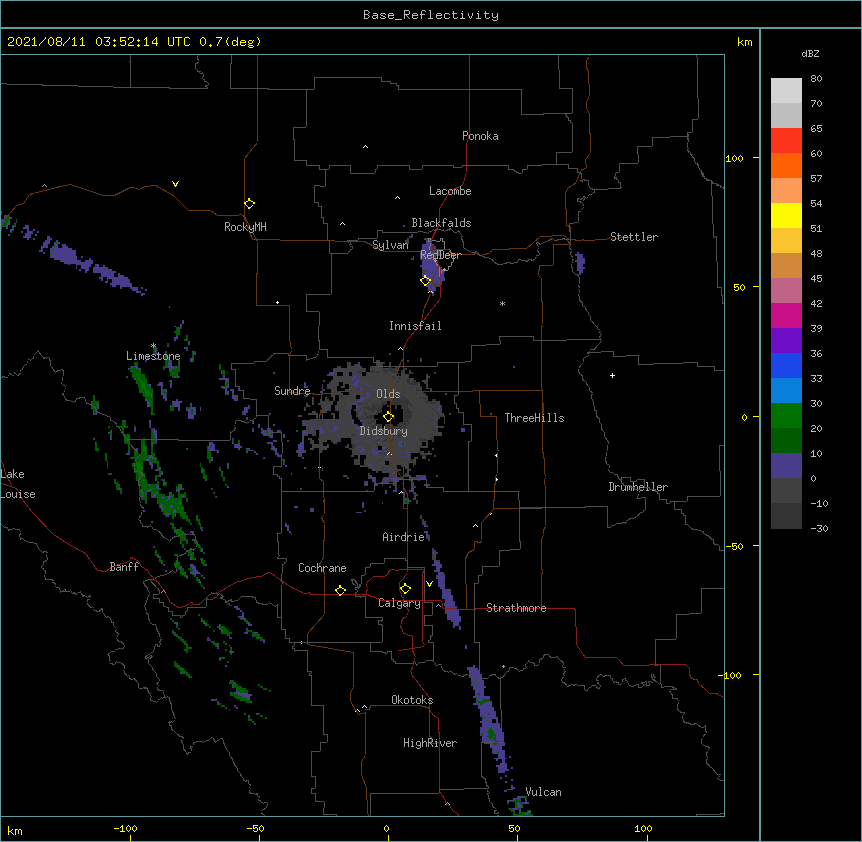Click the km unit label at top right
The height and width of the screenshot is (842, 862).
point(744,42)
